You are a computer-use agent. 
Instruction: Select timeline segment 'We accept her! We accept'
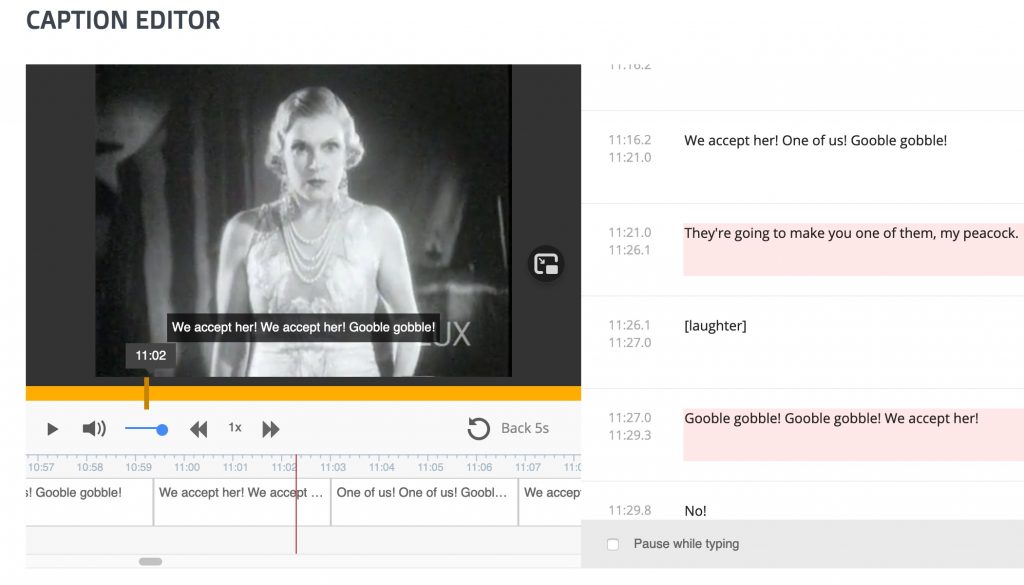tap(241, 493)
